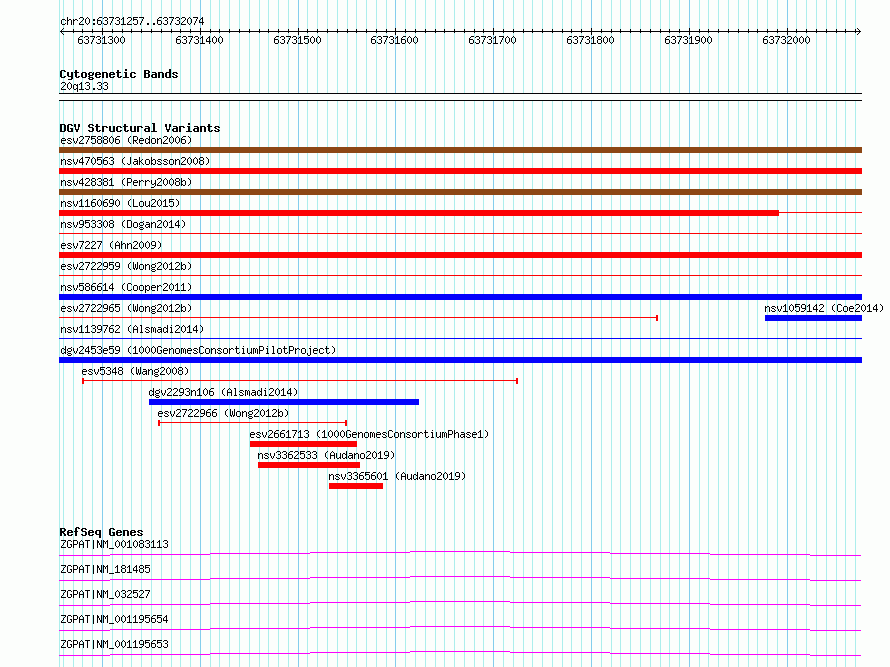Select the blue nsv586614 variant bar
890x667 pixels.
tap(460, 297)
